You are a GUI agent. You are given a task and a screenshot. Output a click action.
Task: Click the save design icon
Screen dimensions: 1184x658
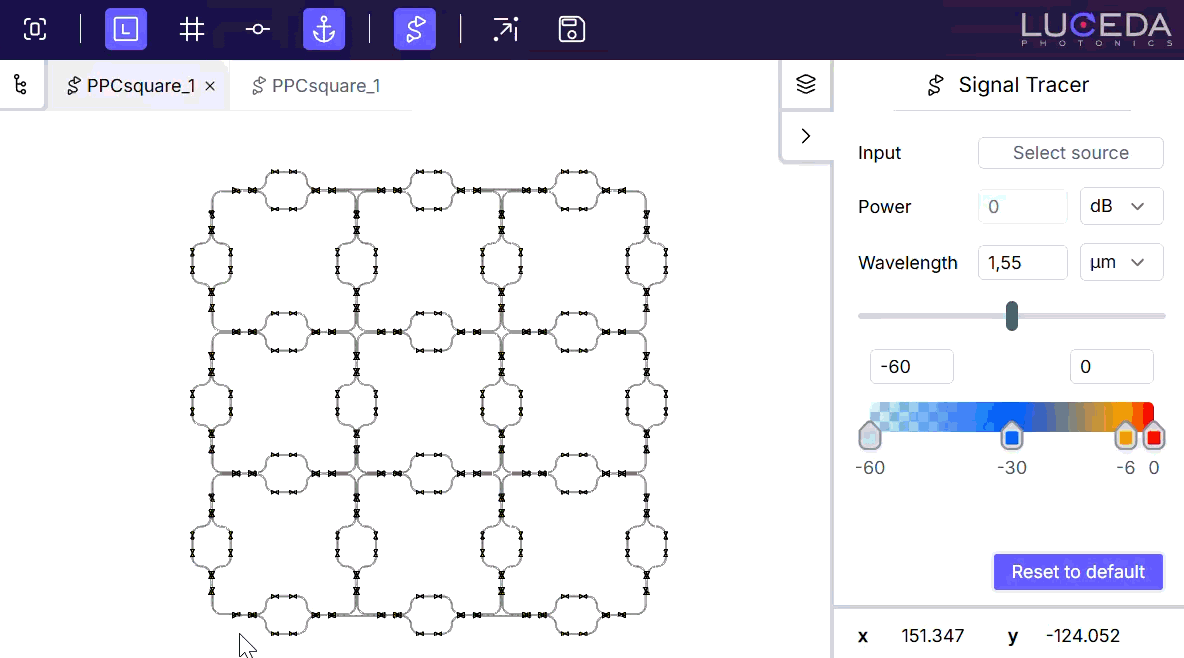tap(570, 29)
